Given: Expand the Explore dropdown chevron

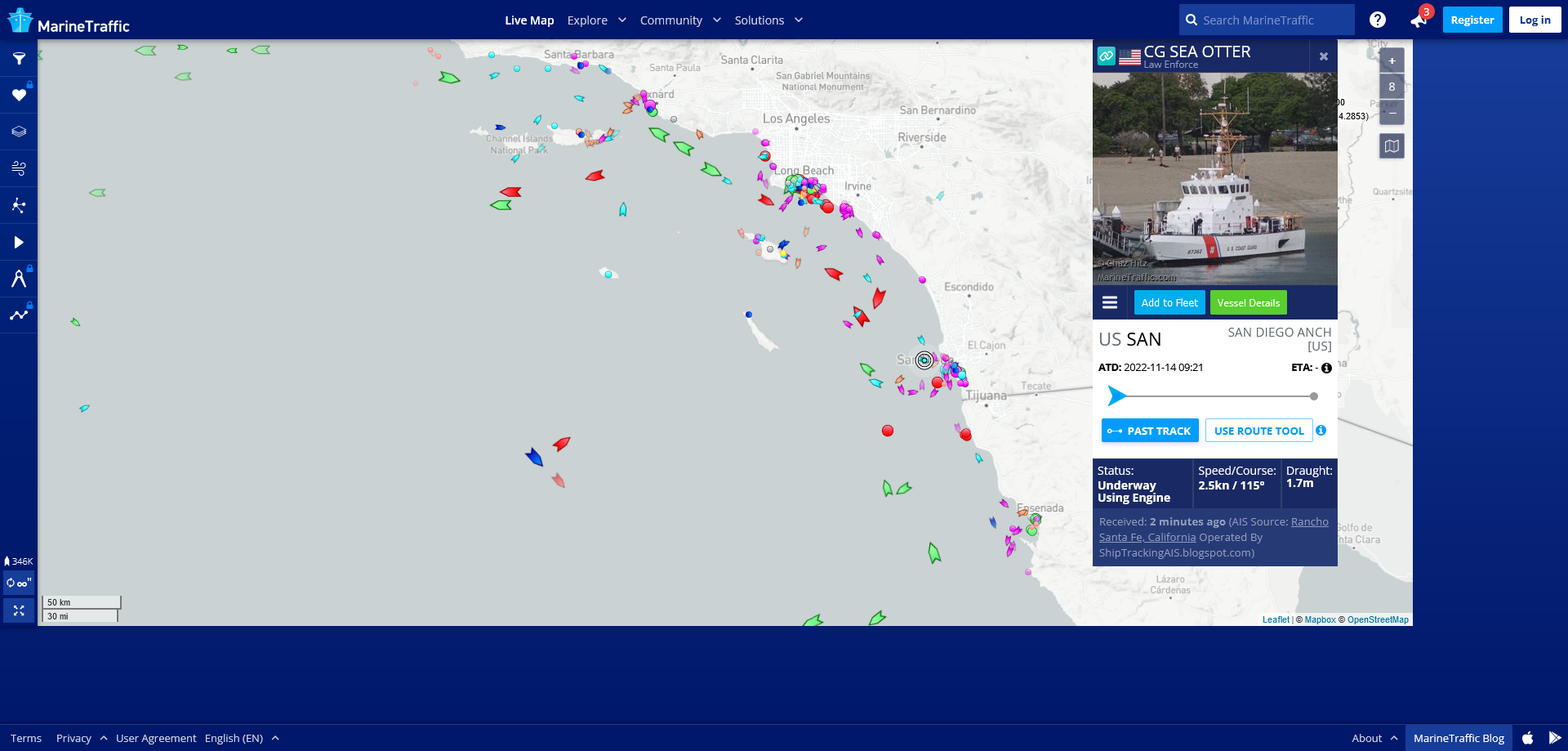Looking at the screenshot, I should tap(622, 20).
